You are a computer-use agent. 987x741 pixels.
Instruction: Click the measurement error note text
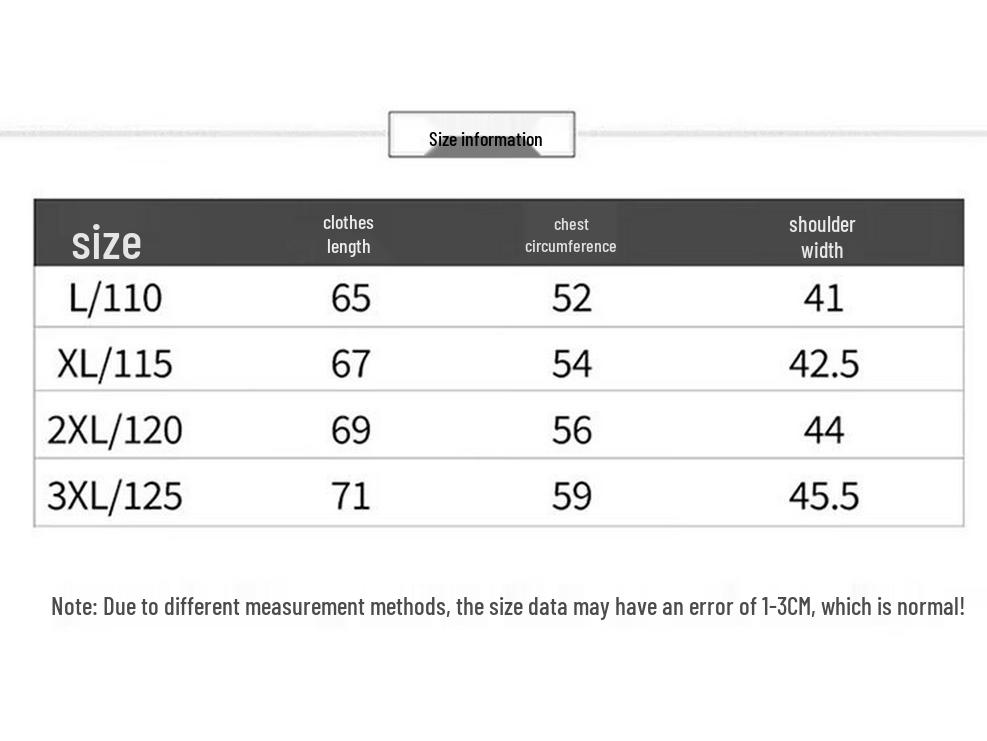pos(507,606)
